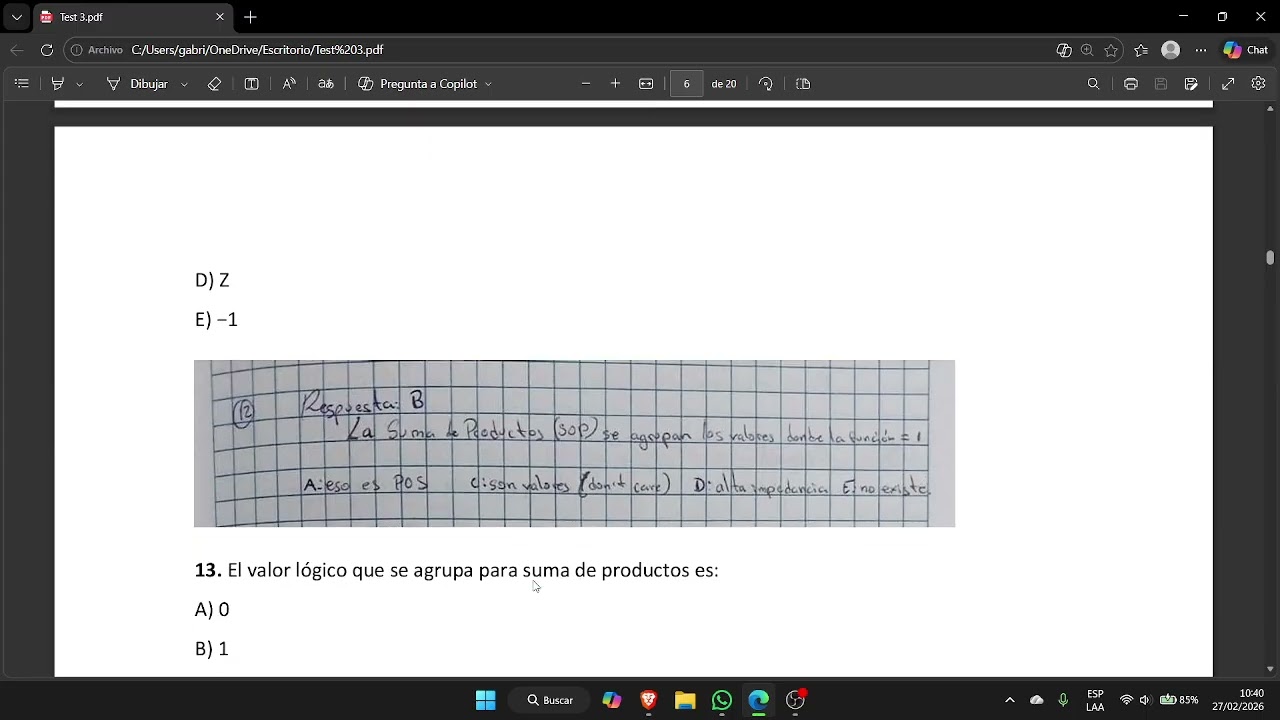Zoom out of the PDF
This screenshot has width=1280, height=720.
(586, 84)
